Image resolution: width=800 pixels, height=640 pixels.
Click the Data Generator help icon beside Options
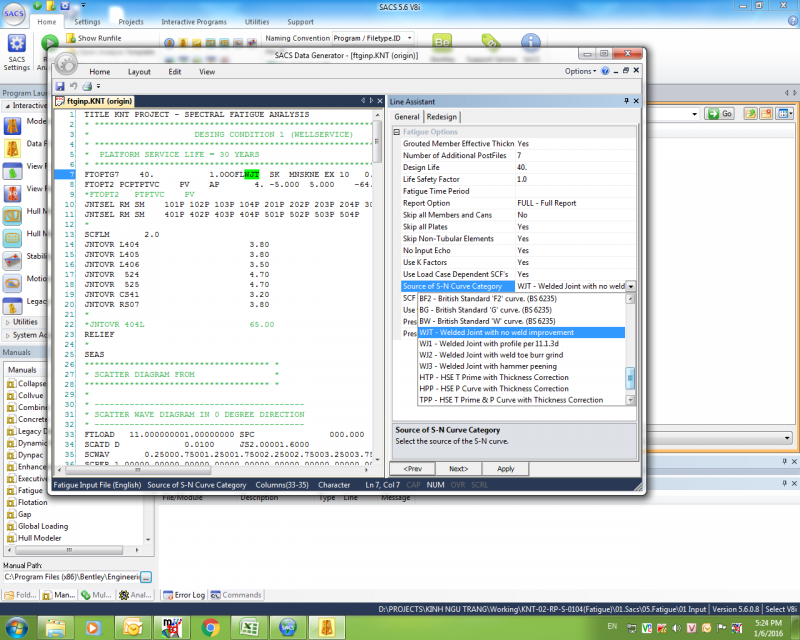tap(605, 71)
